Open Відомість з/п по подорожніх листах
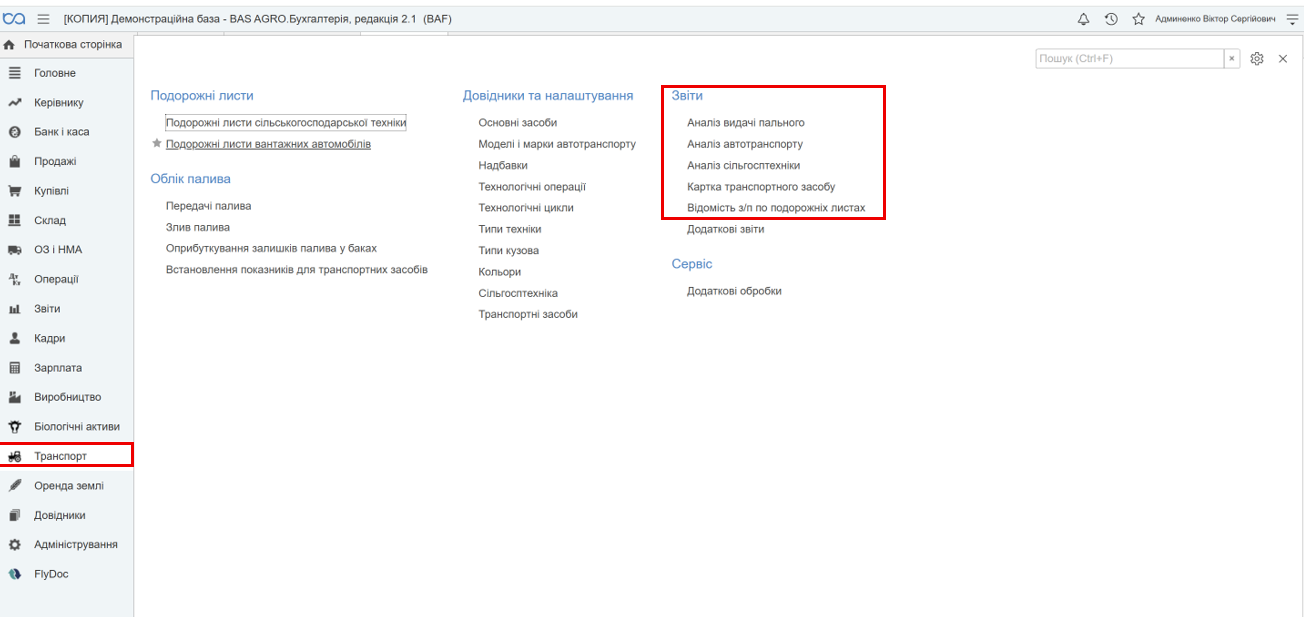The height and width of the screenshot is (617, 1304). [x=776, y=208]
